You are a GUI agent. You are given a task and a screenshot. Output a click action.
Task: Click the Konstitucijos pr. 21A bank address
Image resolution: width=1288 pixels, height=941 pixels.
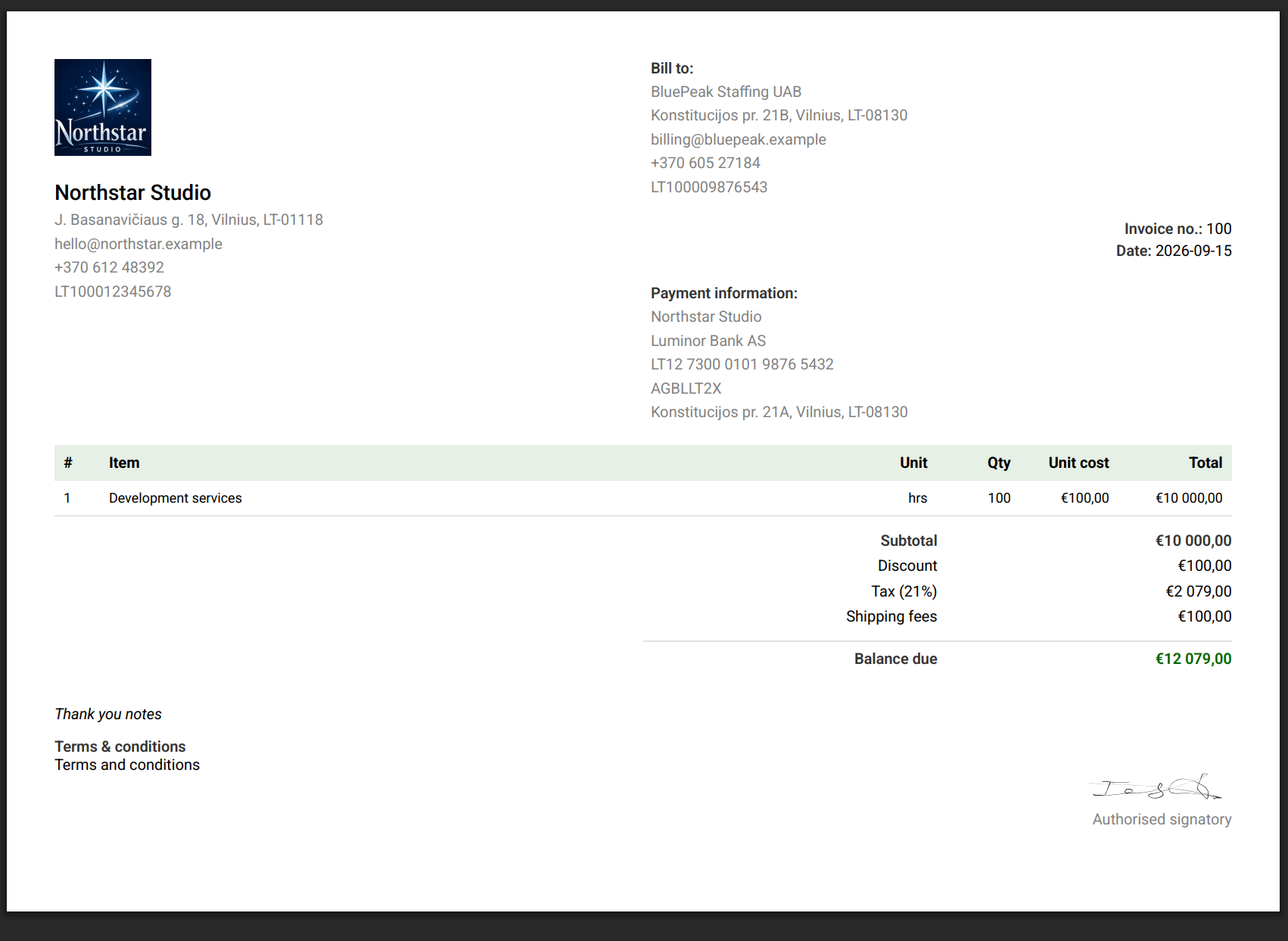point(779,412)
